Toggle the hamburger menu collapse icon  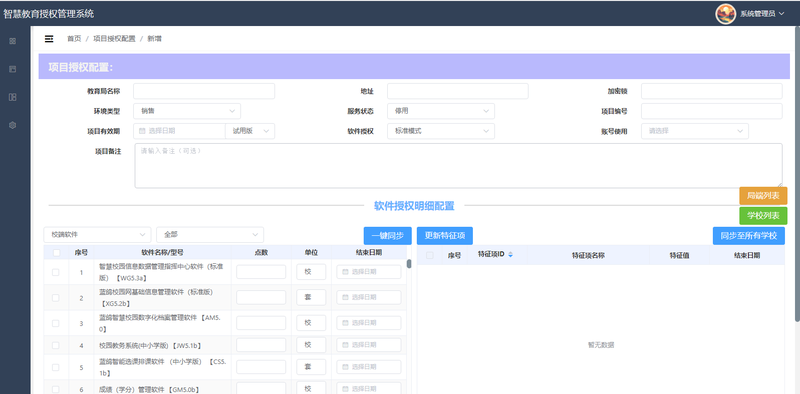pos(49,39)
